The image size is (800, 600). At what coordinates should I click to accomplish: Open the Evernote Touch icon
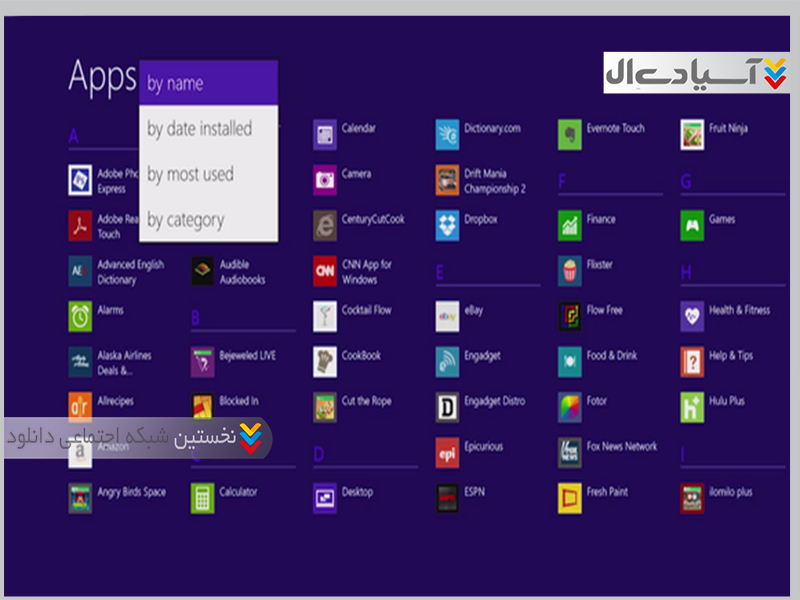(570, 134)
